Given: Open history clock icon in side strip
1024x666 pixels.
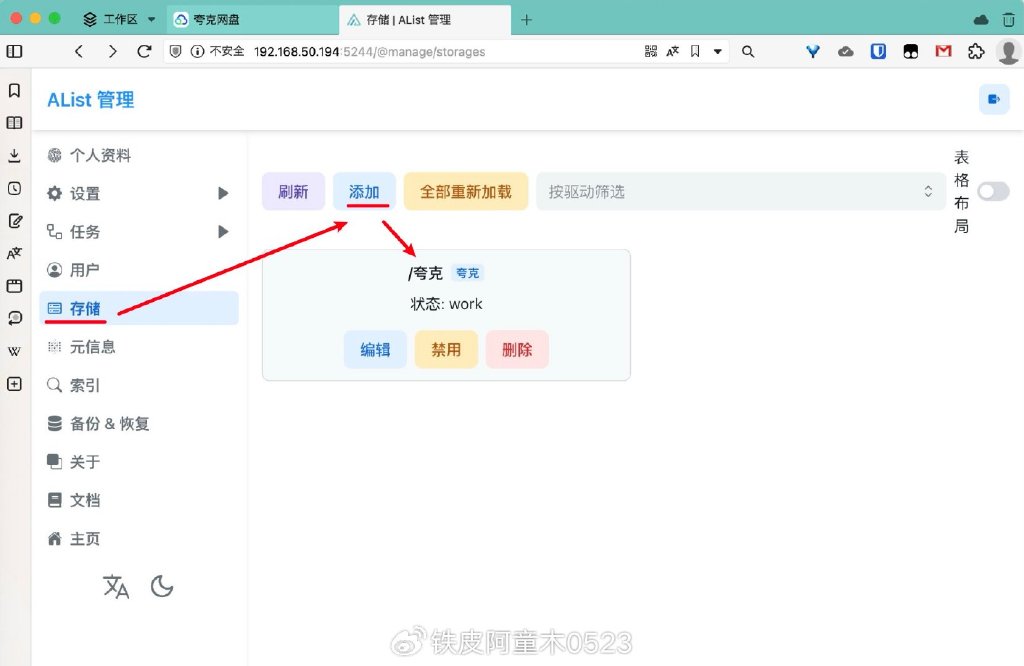Looking at the screenshot, I should pyautogui.click(x=14, y=188).
